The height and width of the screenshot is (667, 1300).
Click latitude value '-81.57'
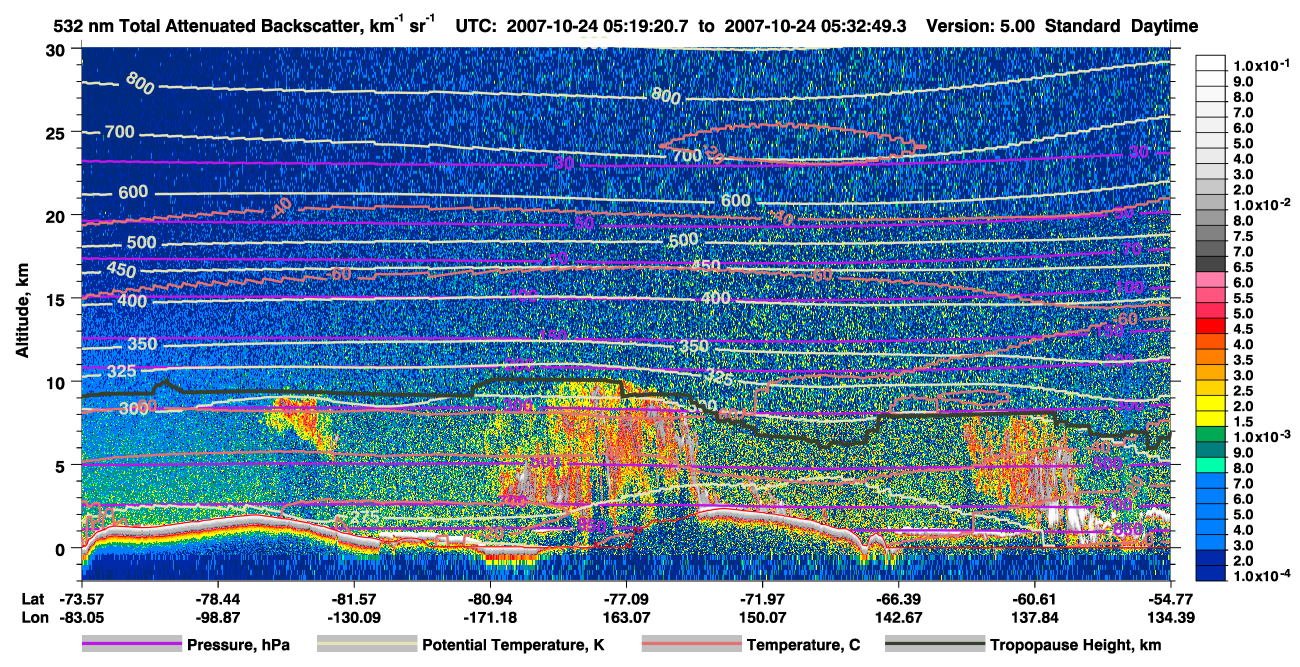[353, 599]
